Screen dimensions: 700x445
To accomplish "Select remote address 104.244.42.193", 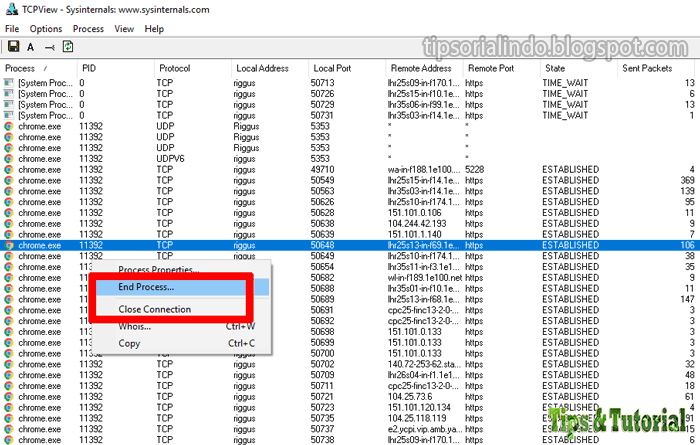I will 417,224.
